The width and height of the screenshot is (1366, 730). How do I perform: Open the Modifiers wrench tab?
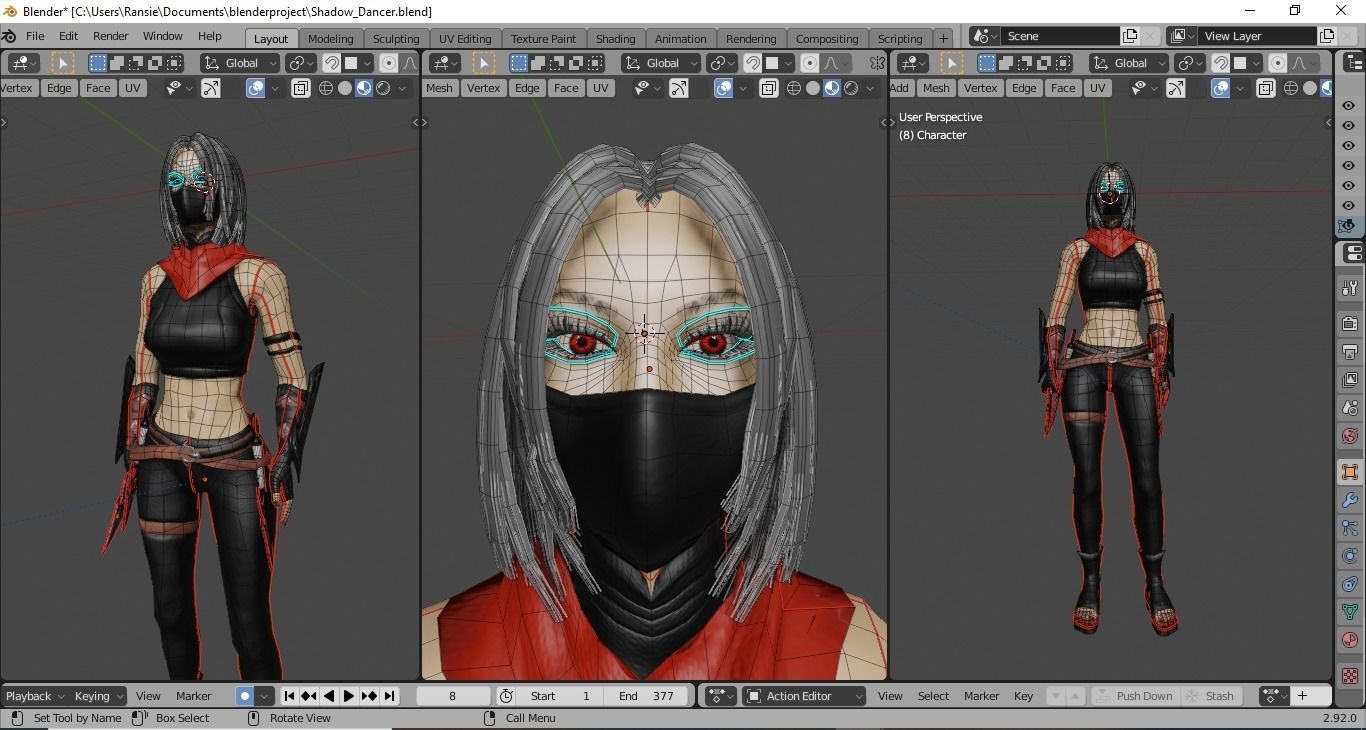(x=1349, y=500)
